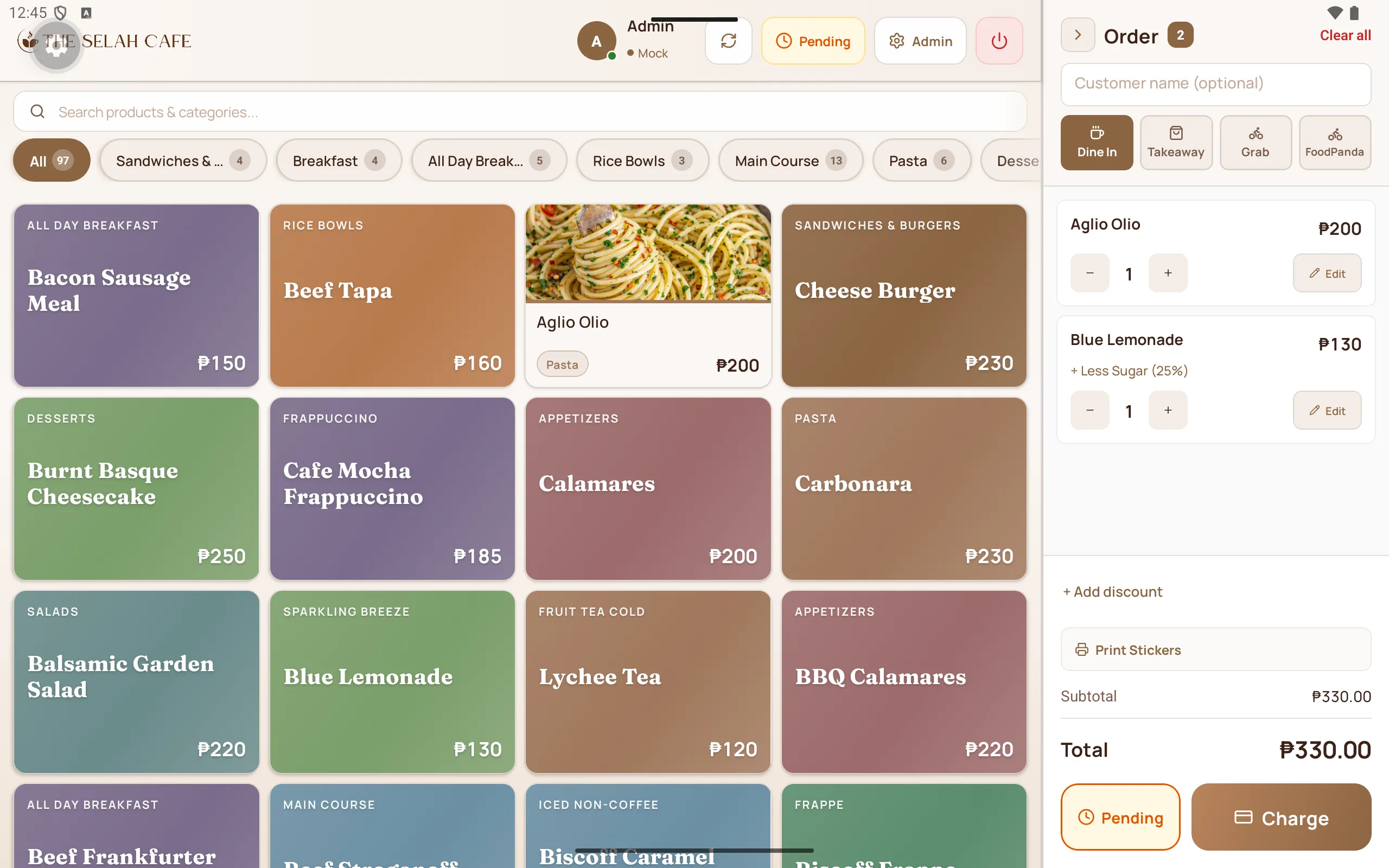Screen dimensions: 1389x868
Task: Add Carbonara pasta to order
Action: [x=903, y=488]
